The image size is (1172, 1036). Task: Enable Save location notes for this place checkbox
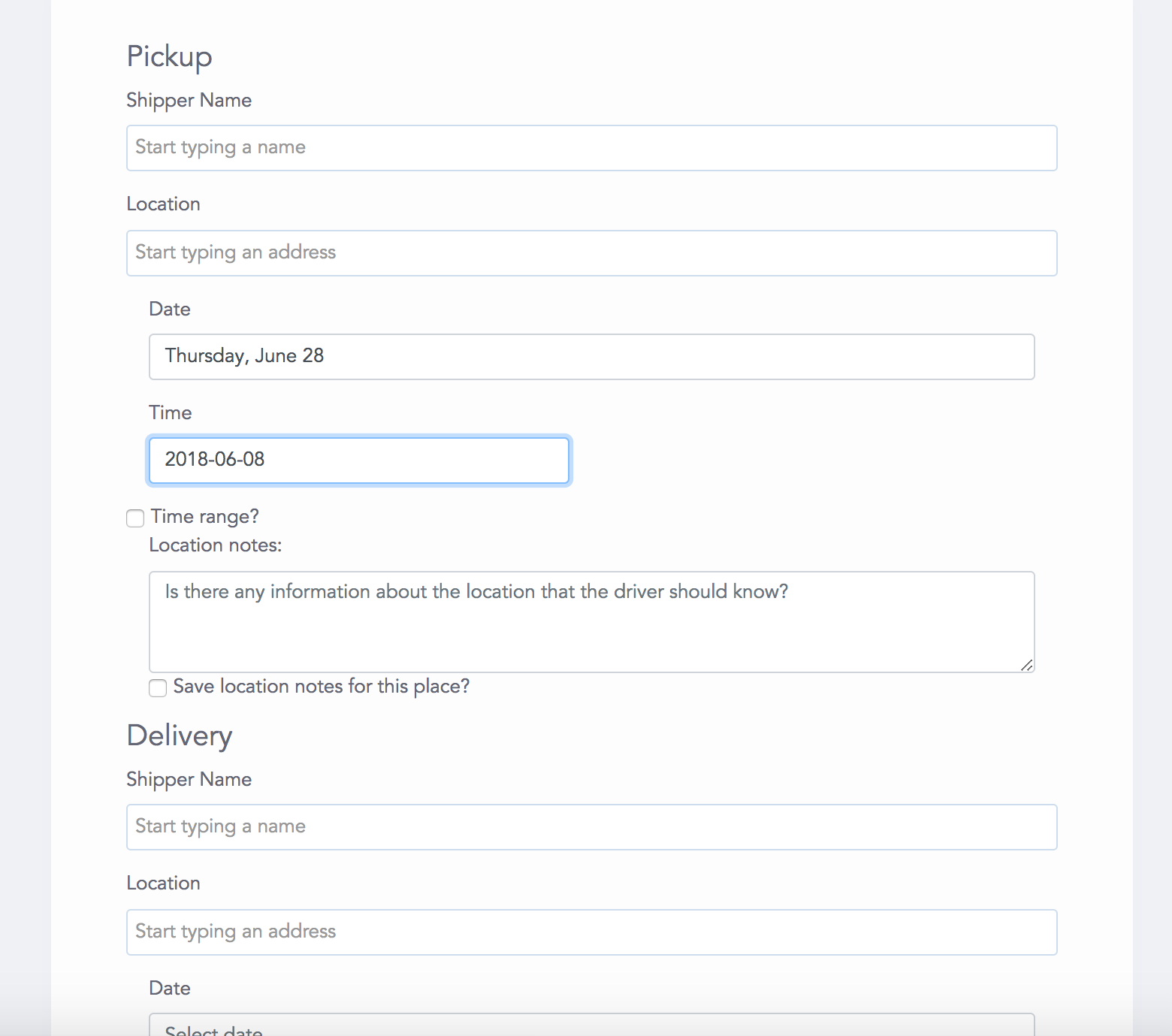click(x=158, y=688)
